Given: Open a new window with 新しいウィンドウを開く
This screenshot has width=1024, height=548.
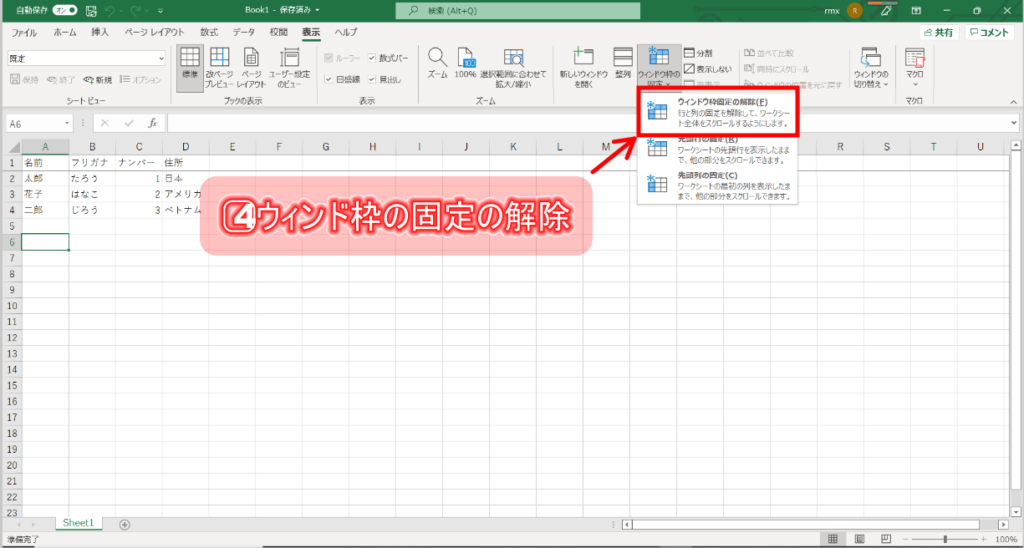Looking at the screenshot, I should pyautogui.click(x=583, y=68).
